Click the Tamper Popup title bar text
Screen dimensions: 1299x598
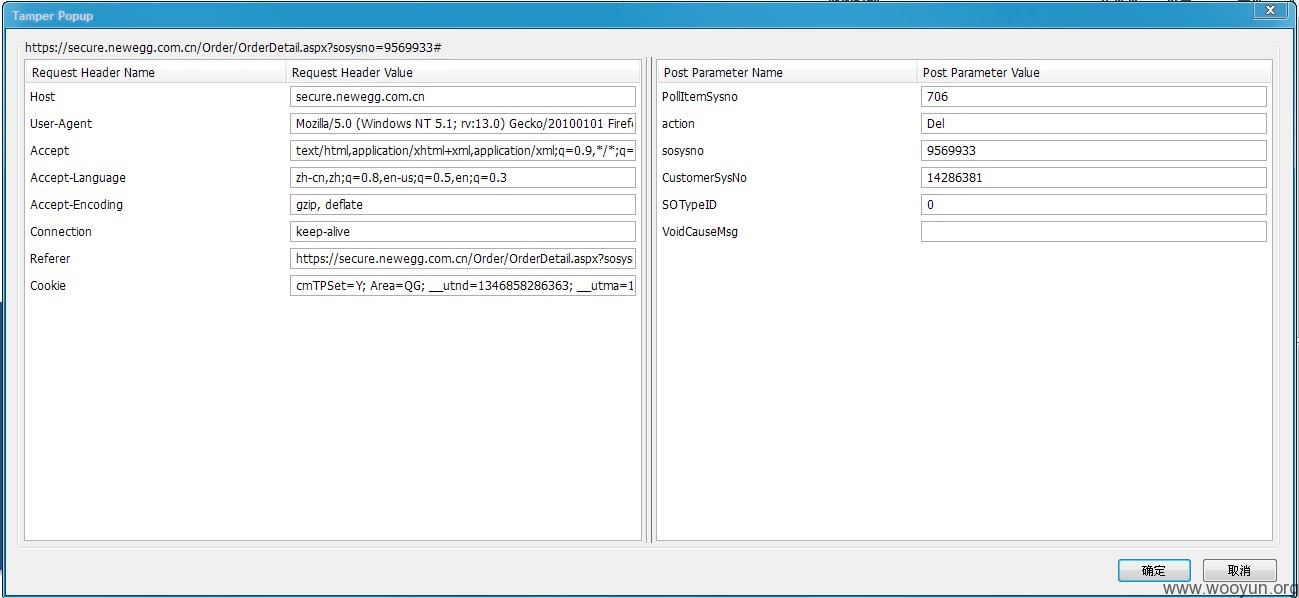coord(52,16)
